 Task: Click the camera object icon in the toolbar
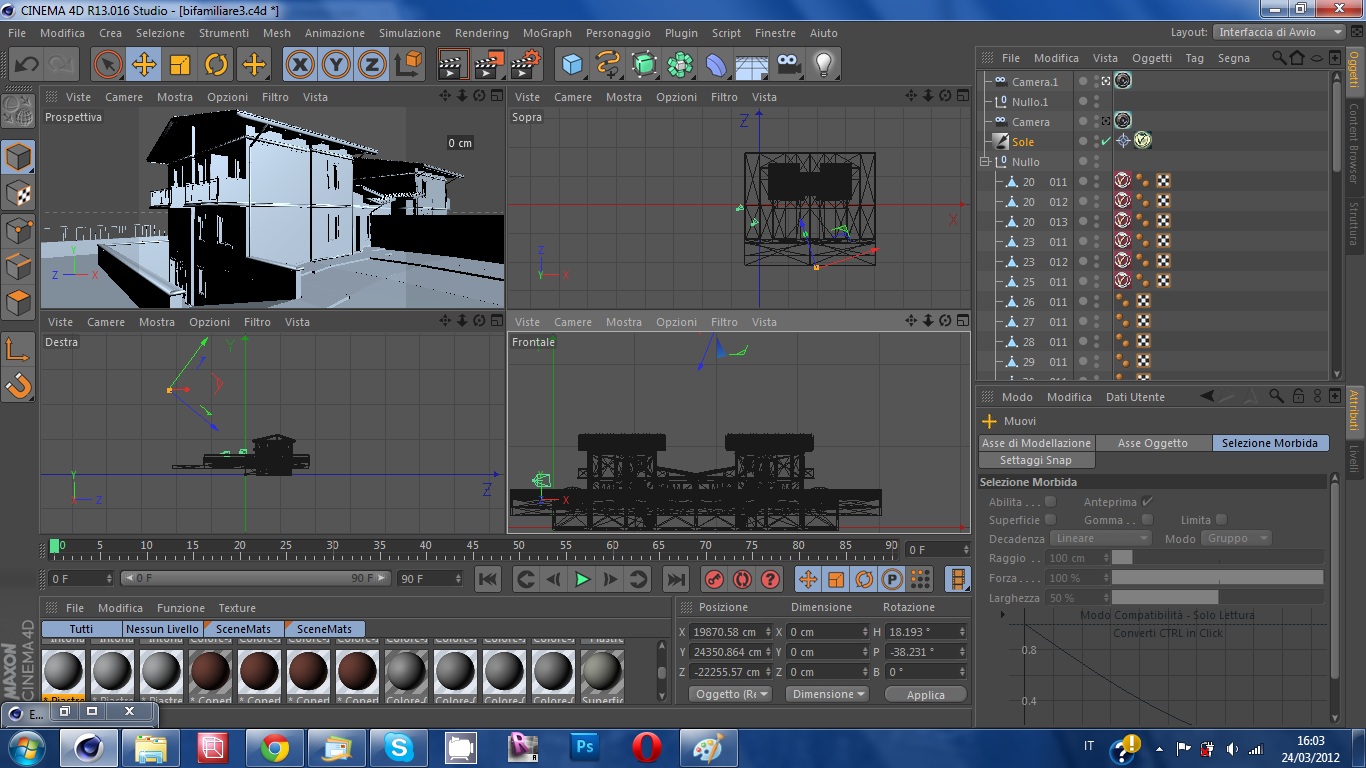(x=789, y=65)
